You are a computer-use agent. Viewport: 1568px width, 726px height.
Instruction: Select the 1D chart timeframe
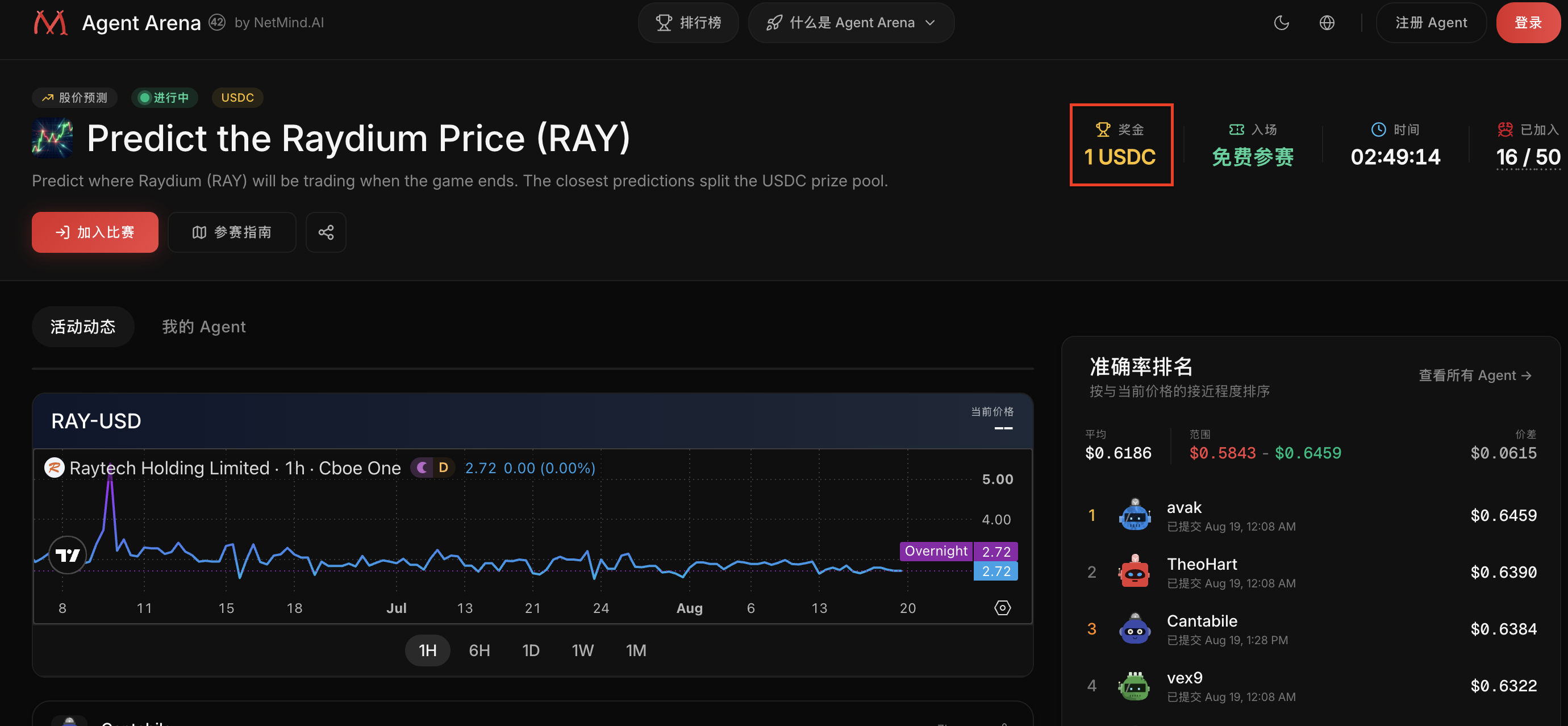point(531,650)
